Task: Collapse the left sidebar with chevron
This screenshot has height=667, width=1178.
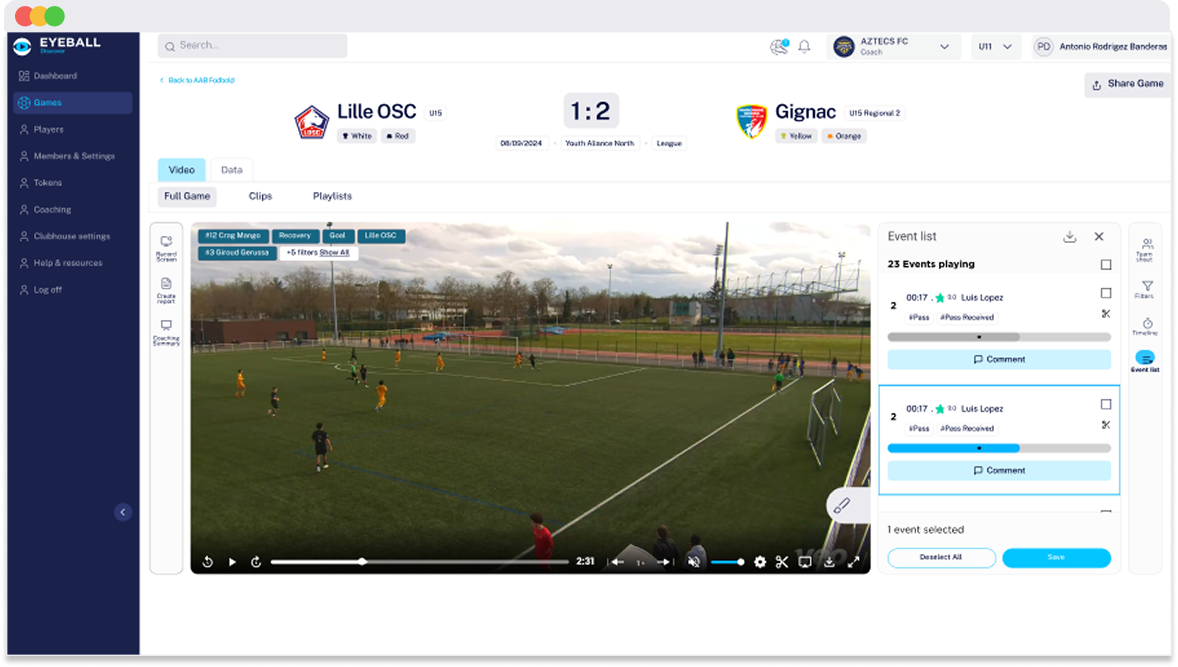Action: point(123,512)
